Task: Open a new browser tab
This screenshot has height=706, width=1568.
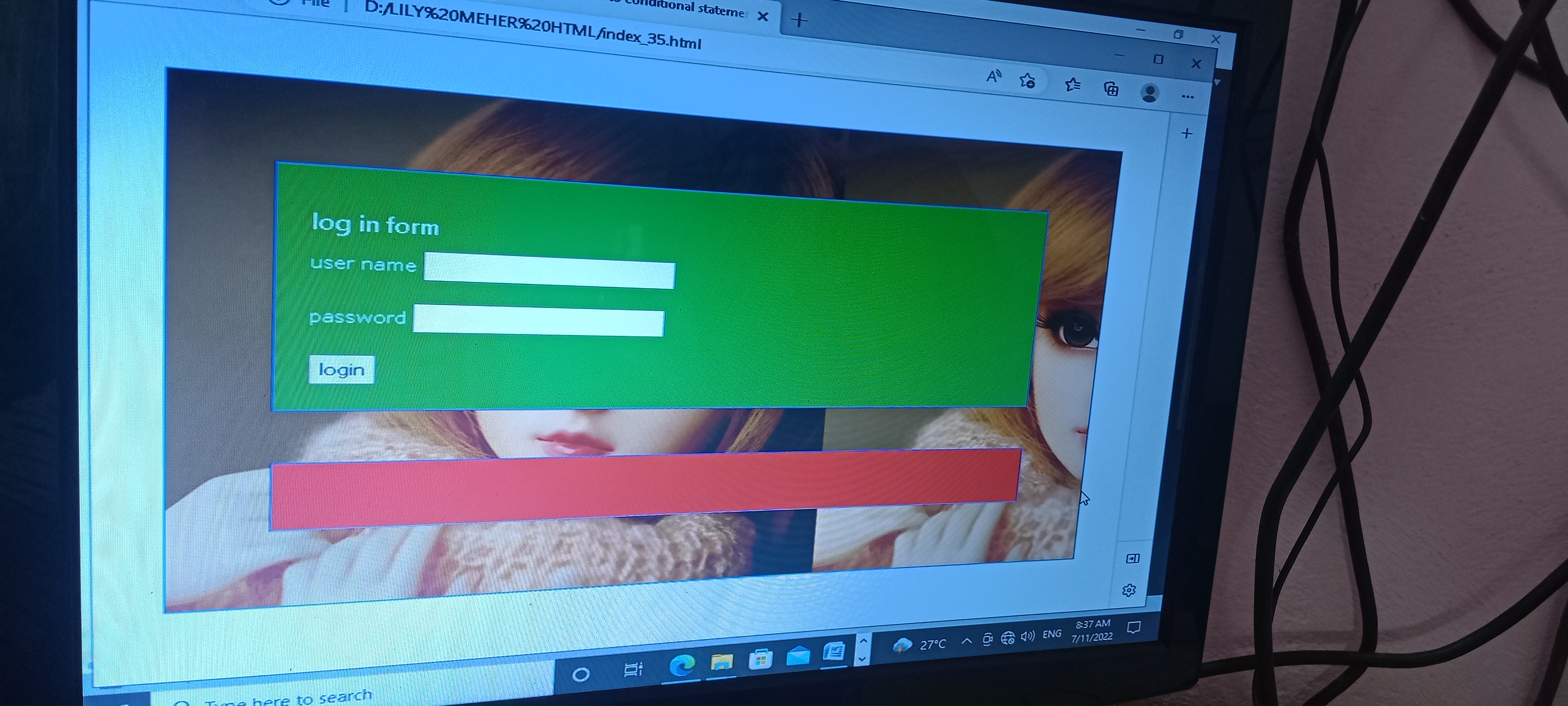Action: tap(799, 20)
